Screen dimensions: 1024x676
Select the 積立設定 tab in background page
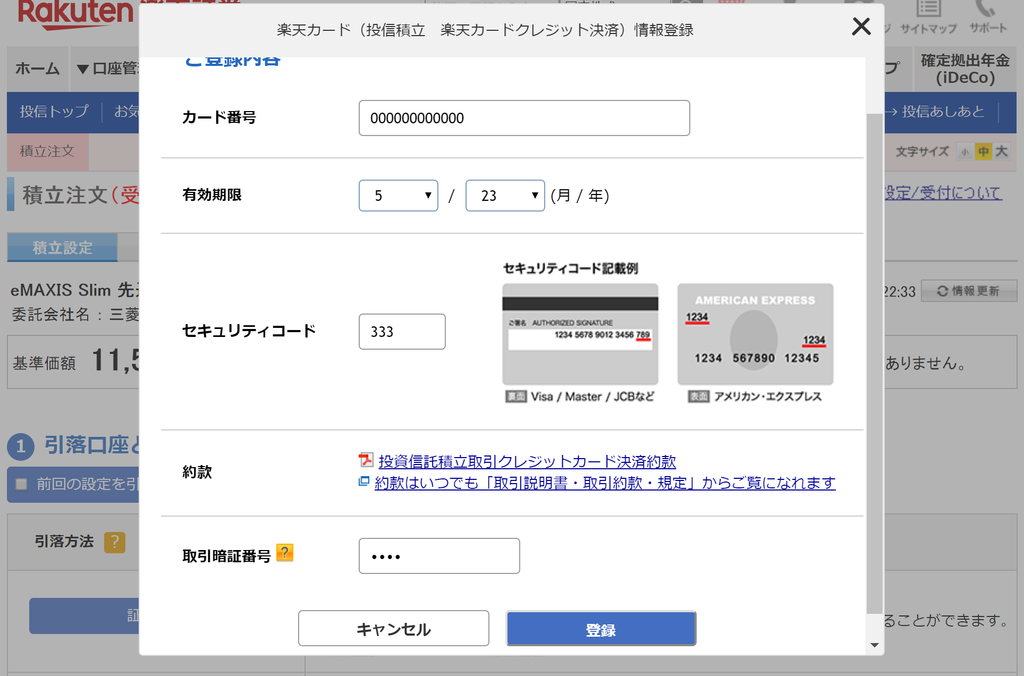[62, 248]
